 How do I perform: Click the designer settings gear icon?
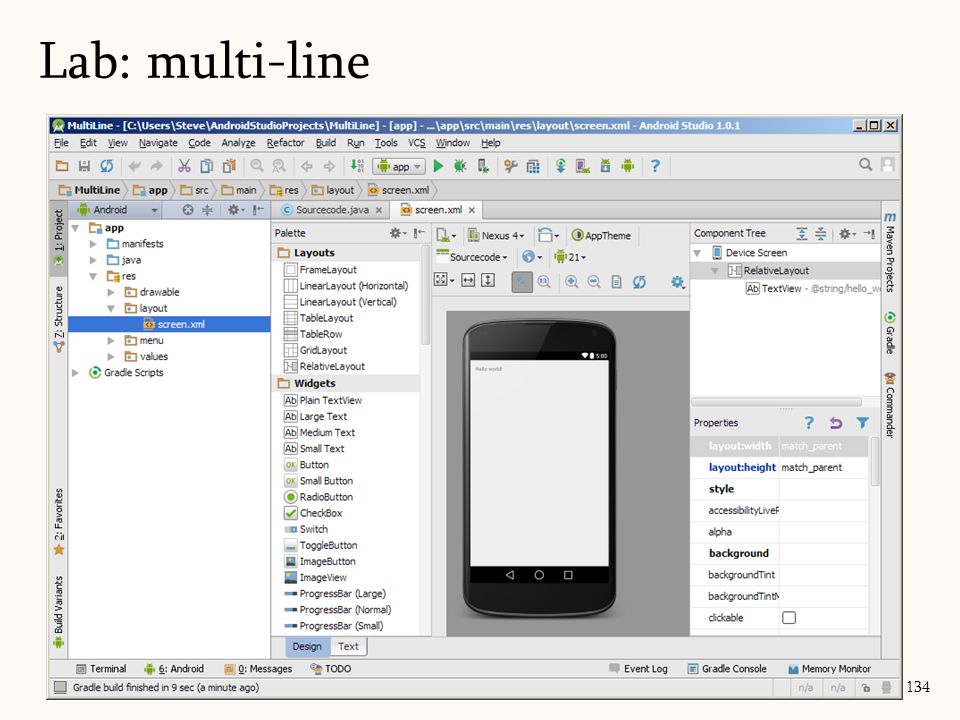tap(677, 282)
